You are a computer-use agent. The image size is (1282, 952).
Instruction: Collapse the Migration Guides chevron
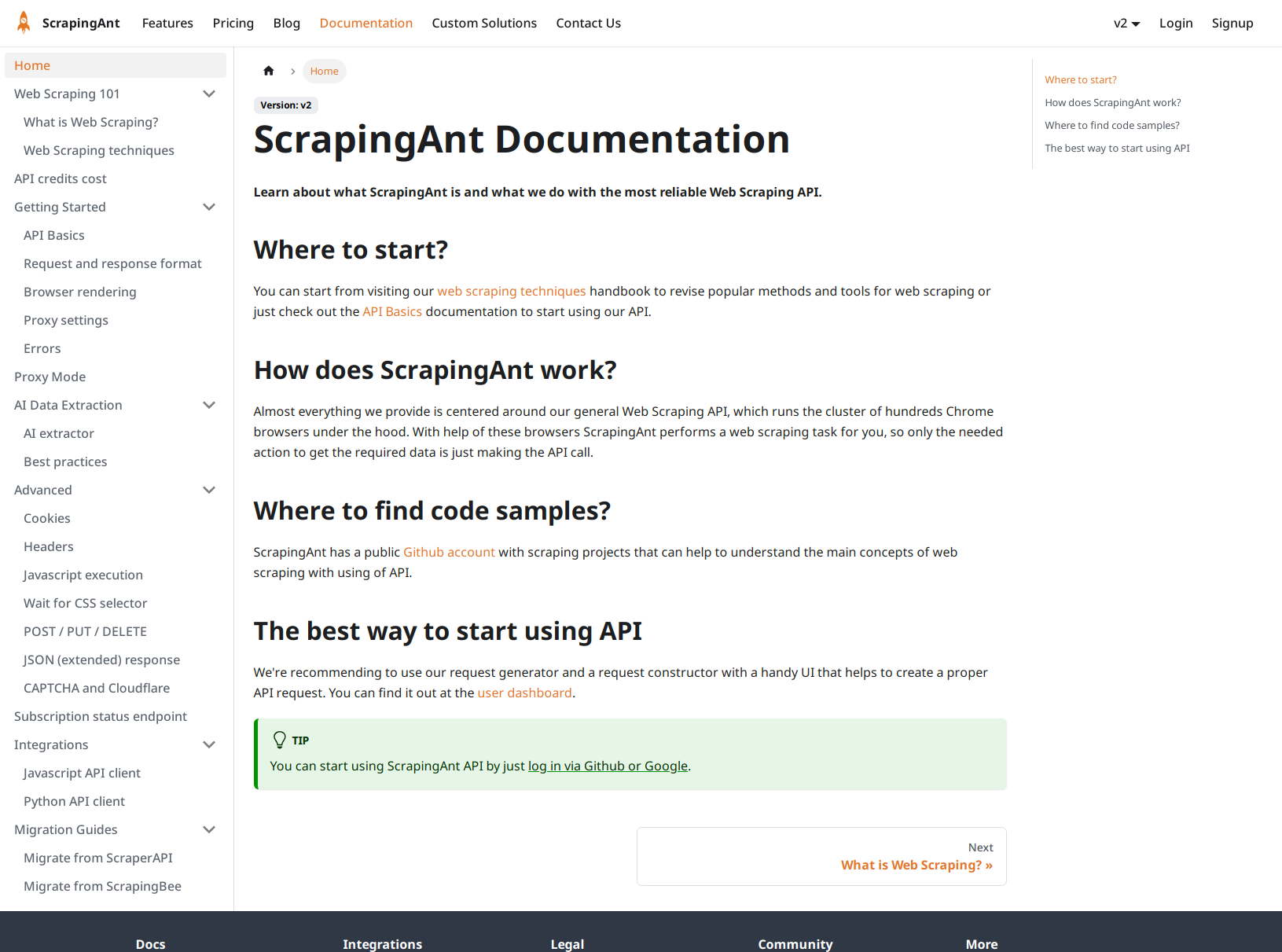click(x=209, y=829)
